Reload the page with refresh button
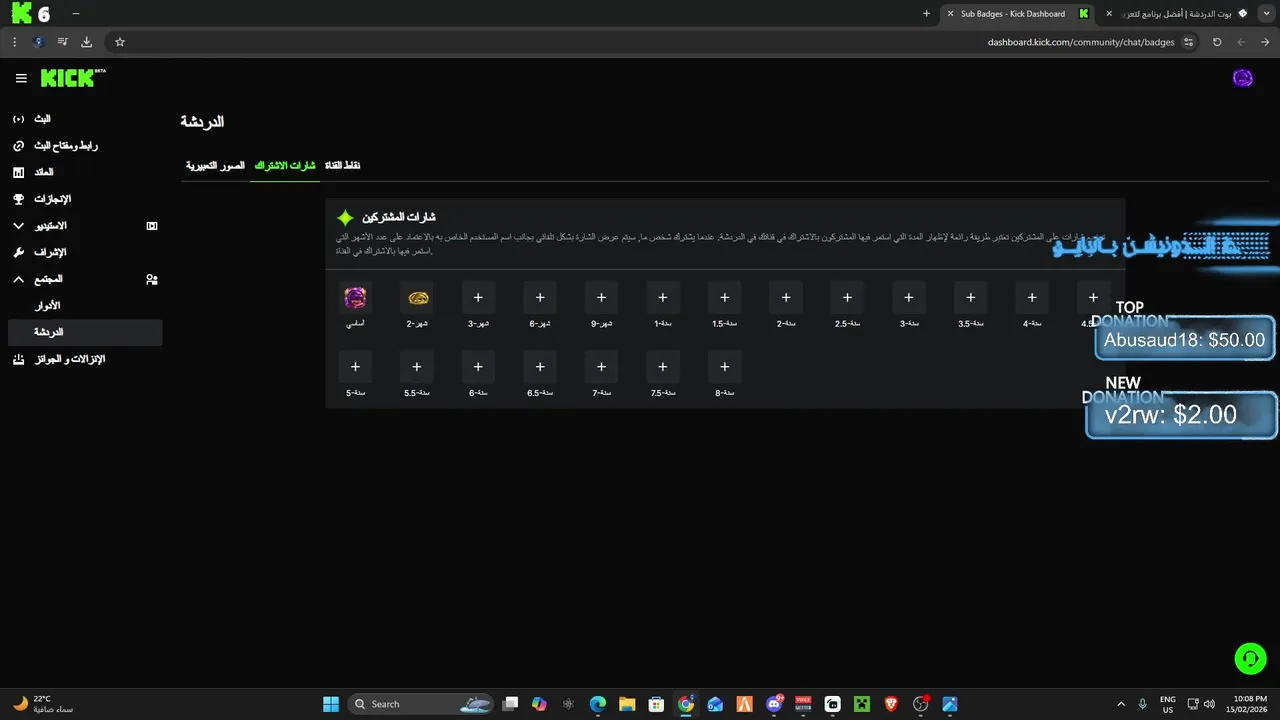Screen dimensions: 1280x720 [x=1217, y=42]
